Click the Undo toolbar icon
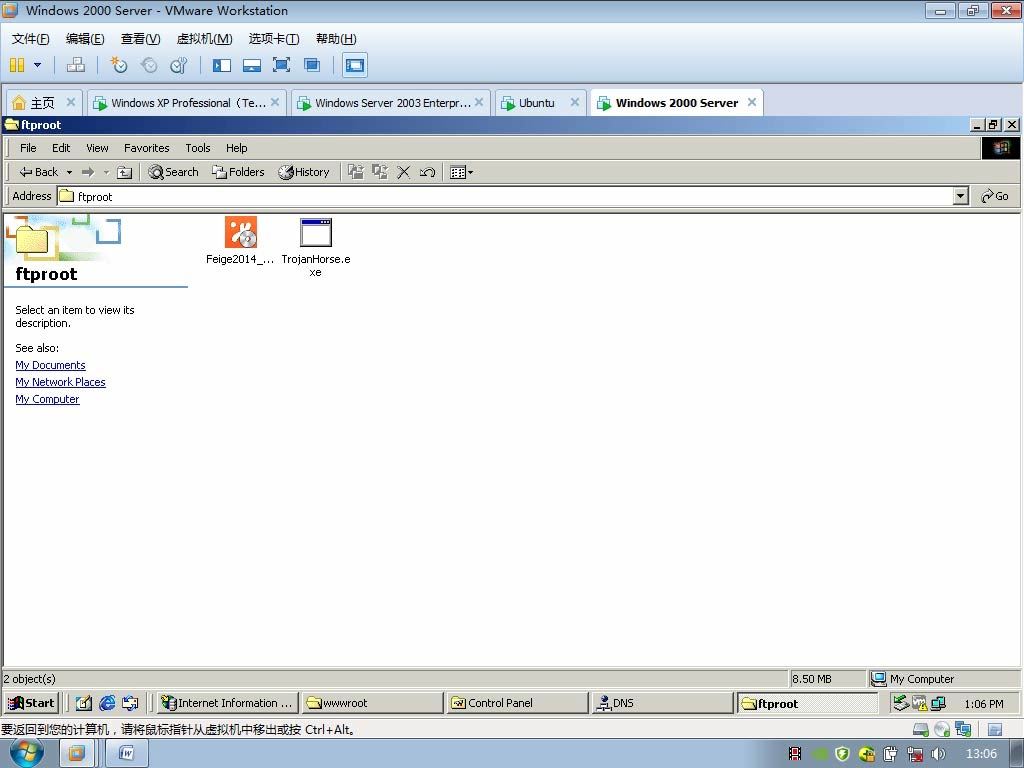The height and width of the screenshot is (768, 1024). [427, 172]
